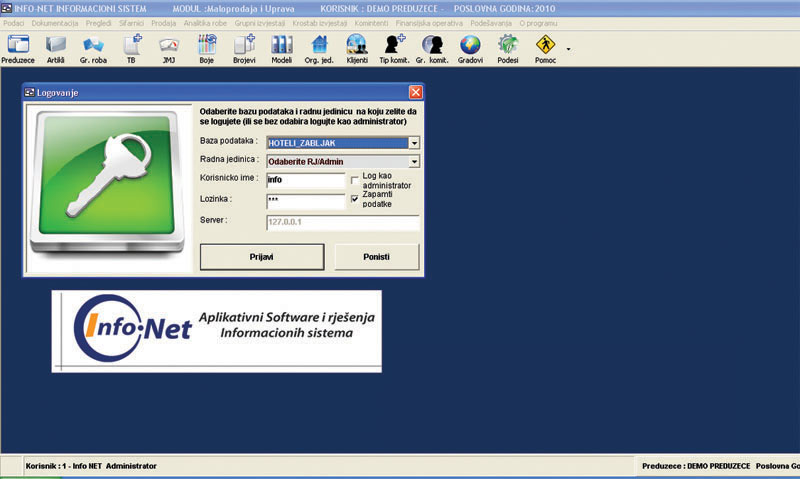Uncheck Zapamti podatke
Screen dimensions: 800x479
(x=355, y=199)
